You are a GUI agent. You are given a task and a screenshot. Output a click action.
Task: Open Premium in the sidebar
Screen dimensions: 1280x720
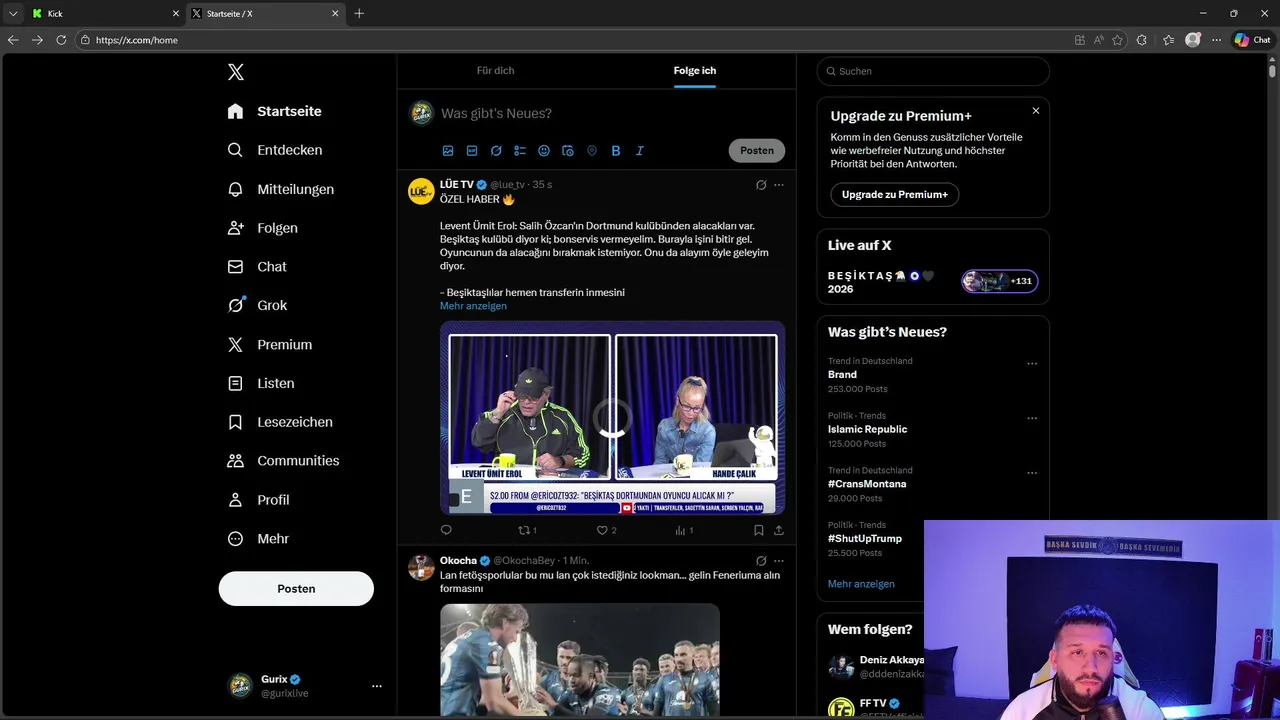(270, 344)
